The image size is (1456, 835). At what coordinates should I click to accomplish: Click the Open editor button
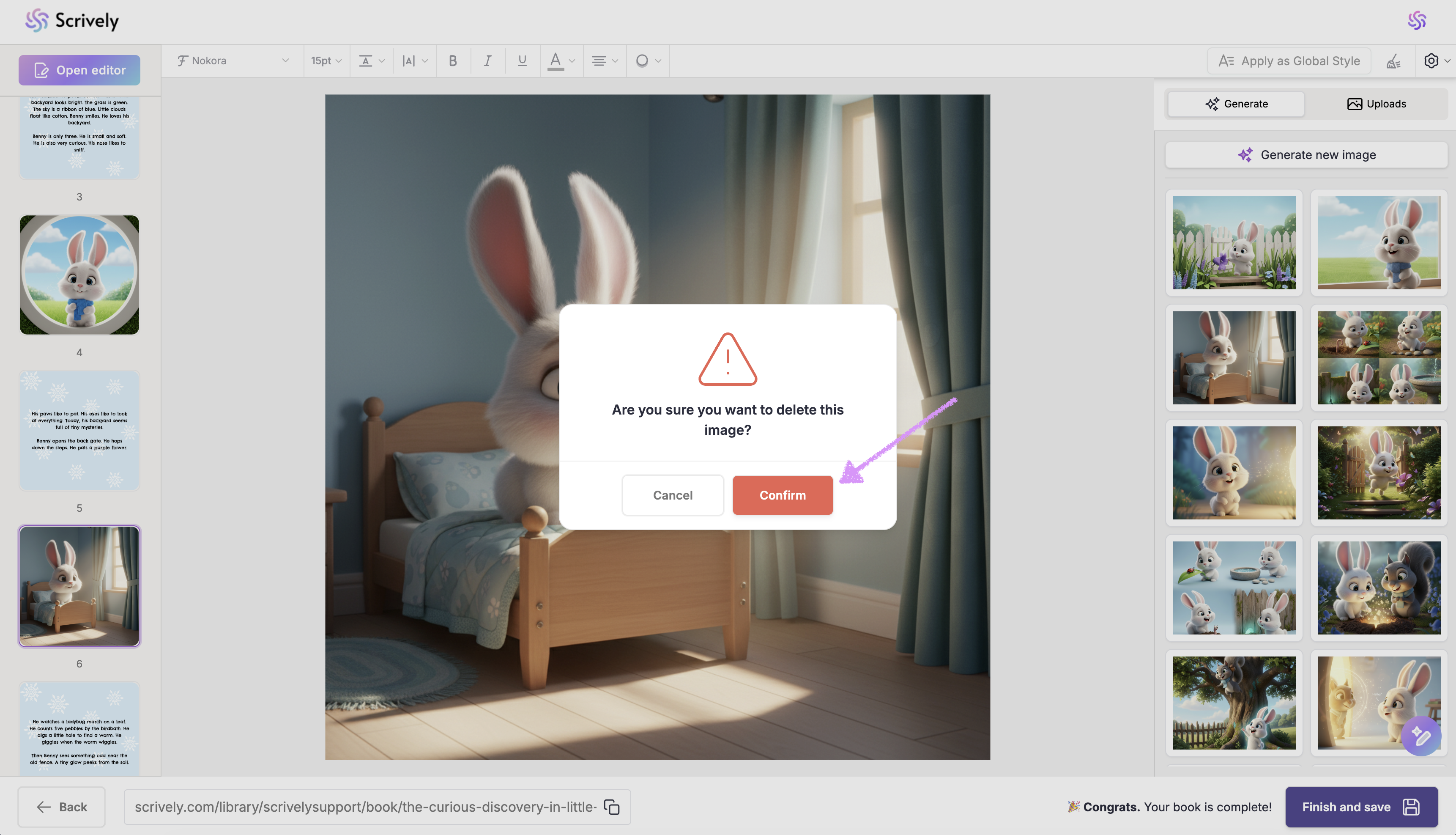pyautogui.click(x=79, y=70)
